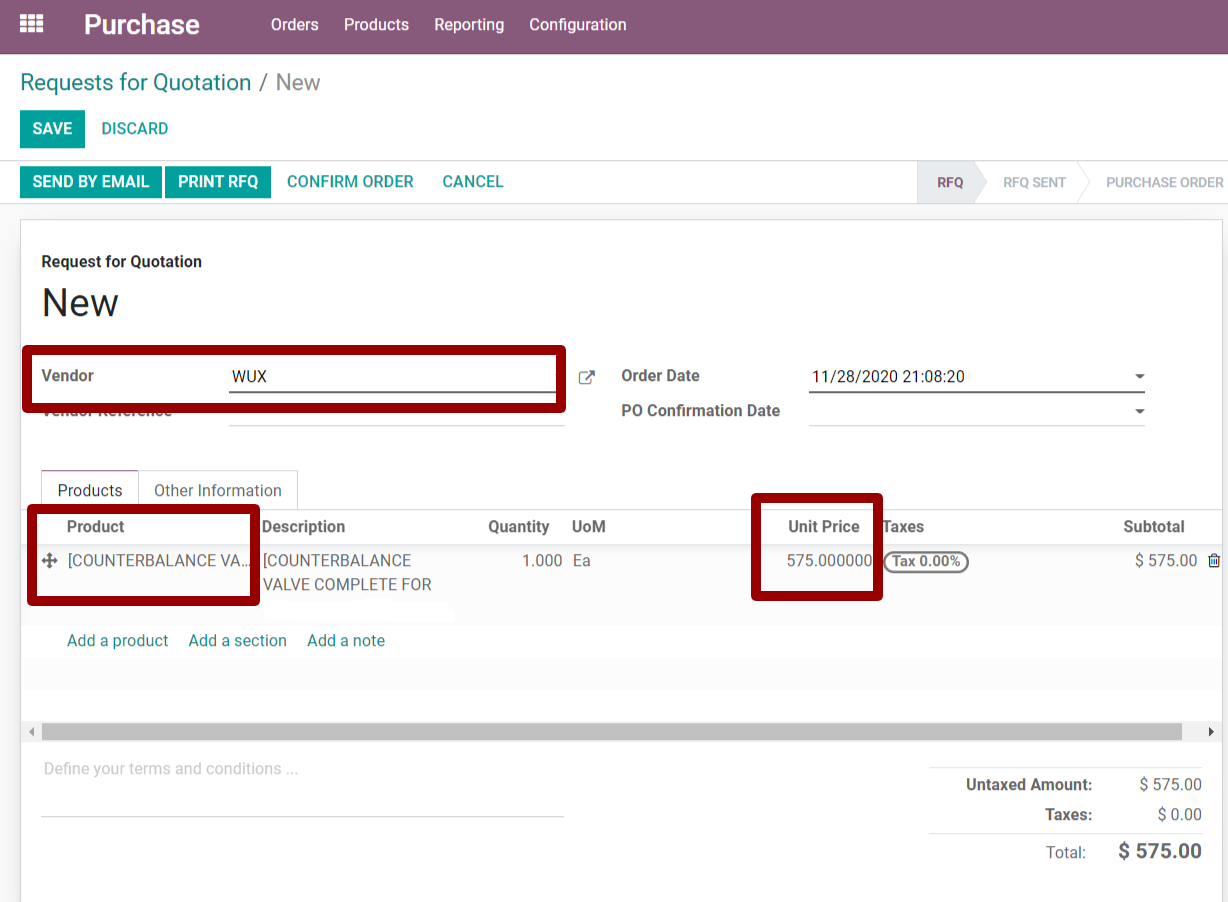Click the Add a section link
Viewport: 1228px width, 902px height.
[237, 641]
